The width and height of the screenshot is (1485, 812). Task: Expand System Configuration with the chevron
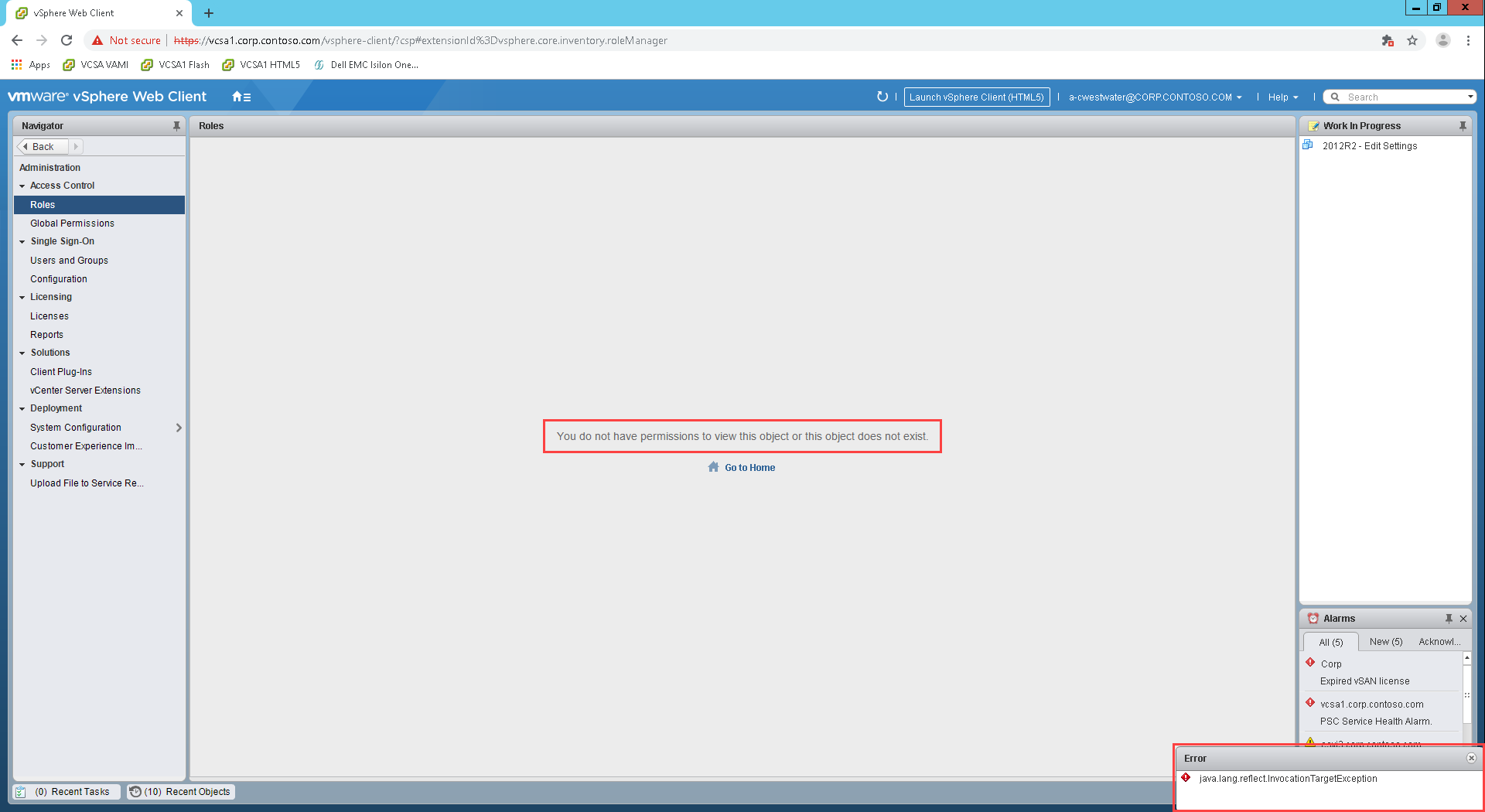pos(179,428)
